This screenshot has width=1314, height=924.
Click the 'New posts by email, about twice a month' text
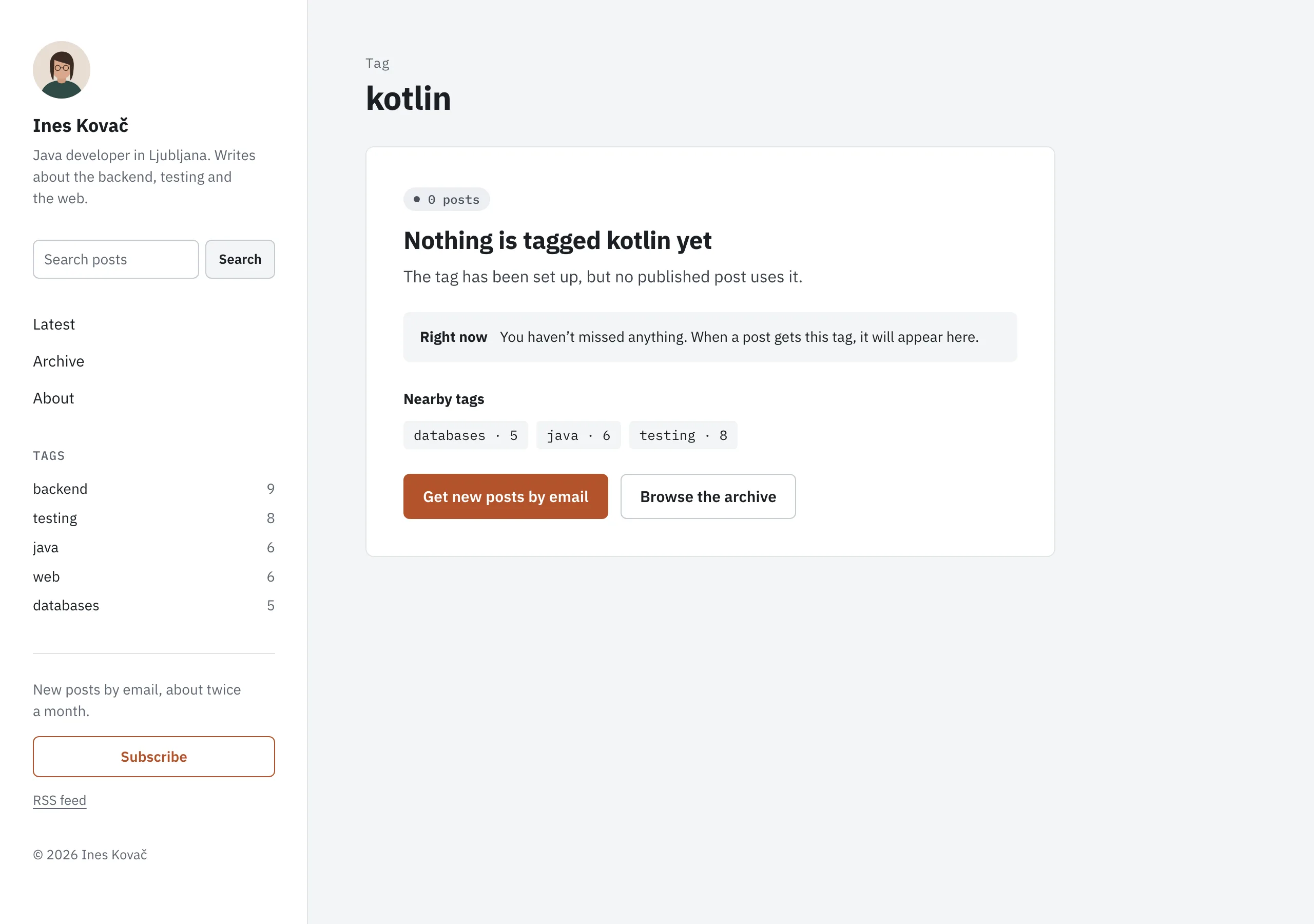137,700
